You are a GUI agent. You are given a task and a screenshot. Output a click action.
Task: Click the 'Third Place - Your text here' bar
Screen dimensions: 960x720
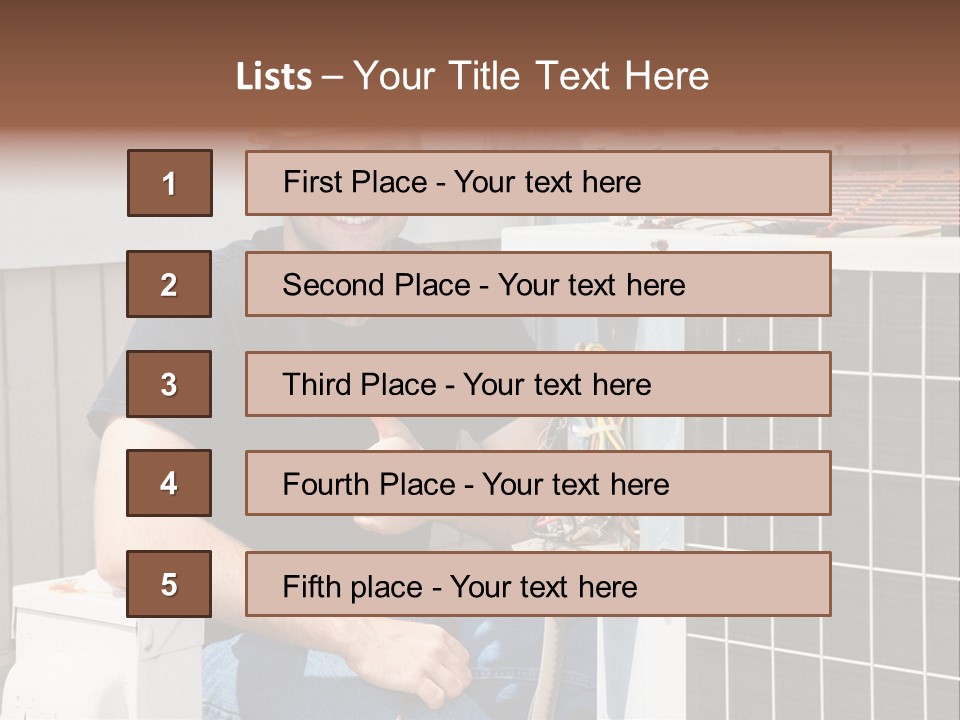pos(538,384)
